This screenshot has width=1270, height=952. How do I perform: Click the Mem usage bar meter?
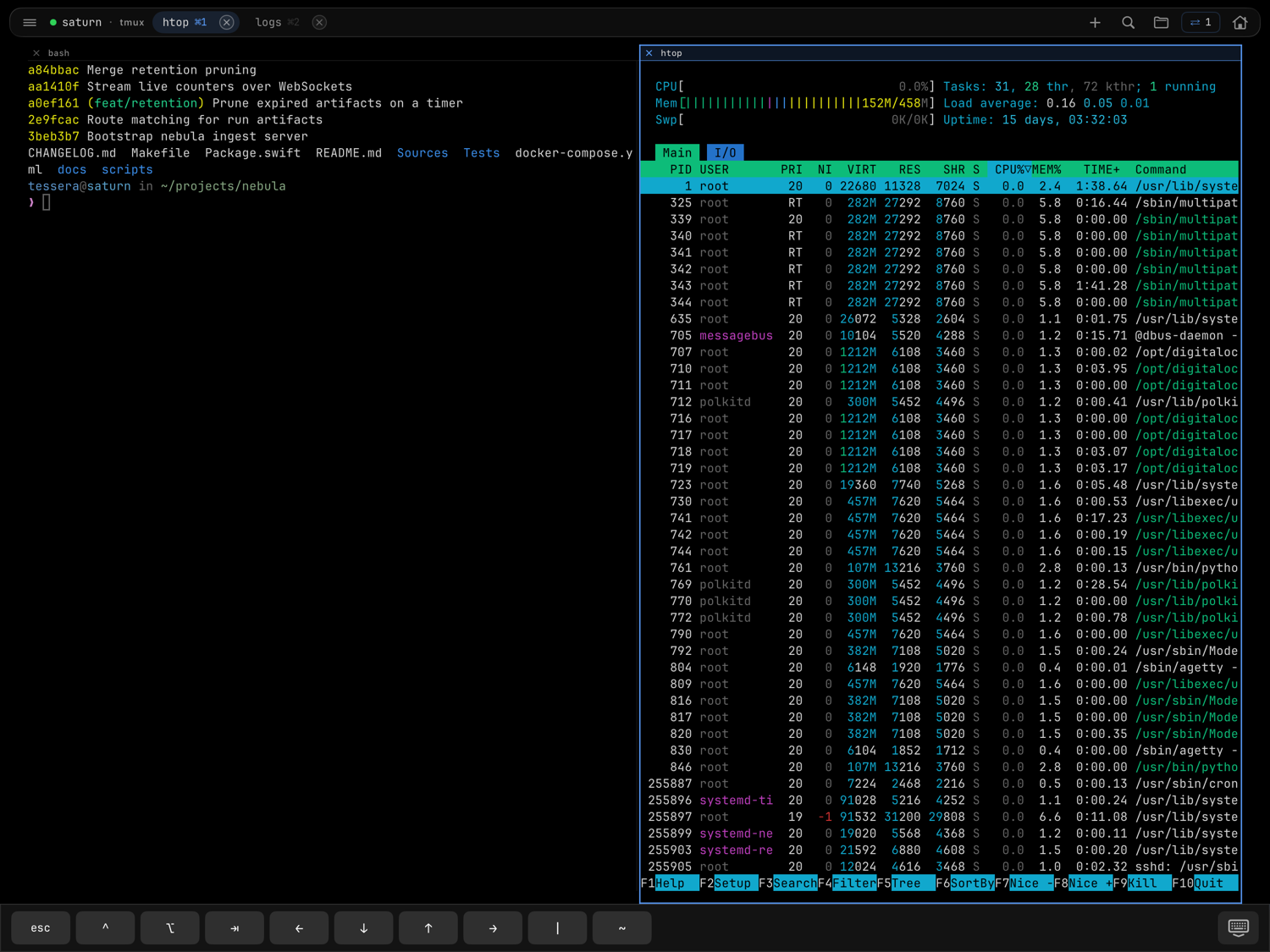[x=795, y=103]
